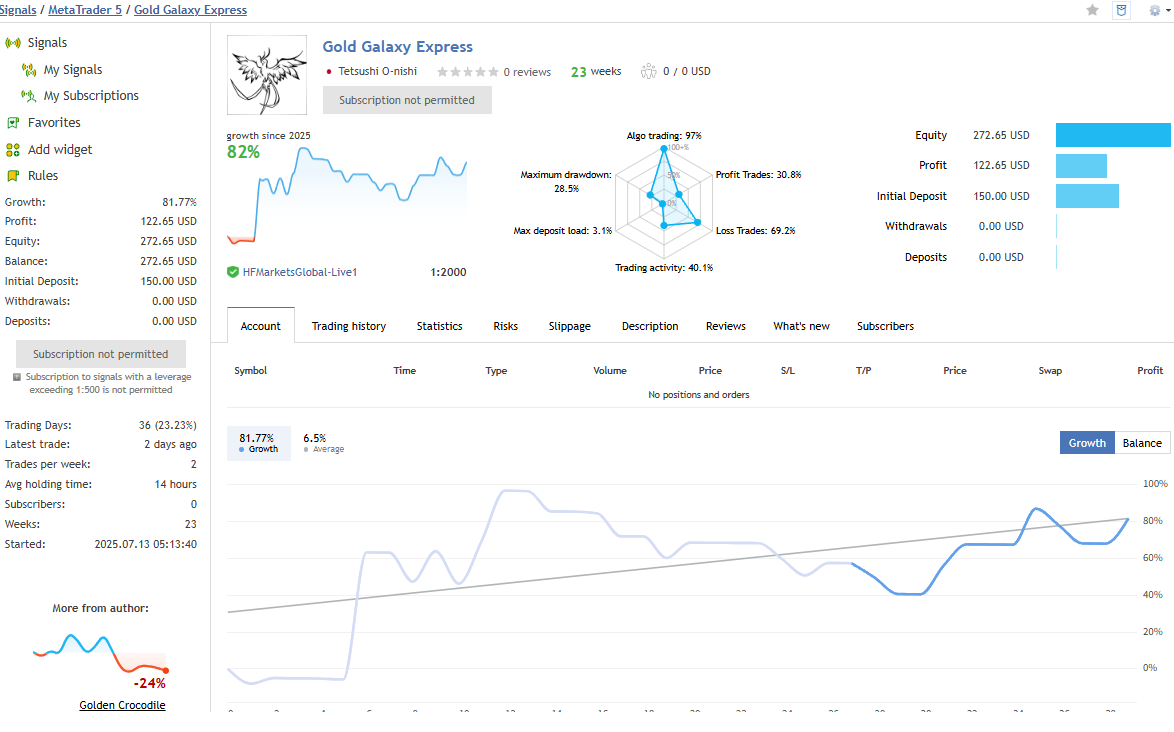Click the gray star favorite icon
This screenshot has width=1174, height=732.
(1092, 10)
